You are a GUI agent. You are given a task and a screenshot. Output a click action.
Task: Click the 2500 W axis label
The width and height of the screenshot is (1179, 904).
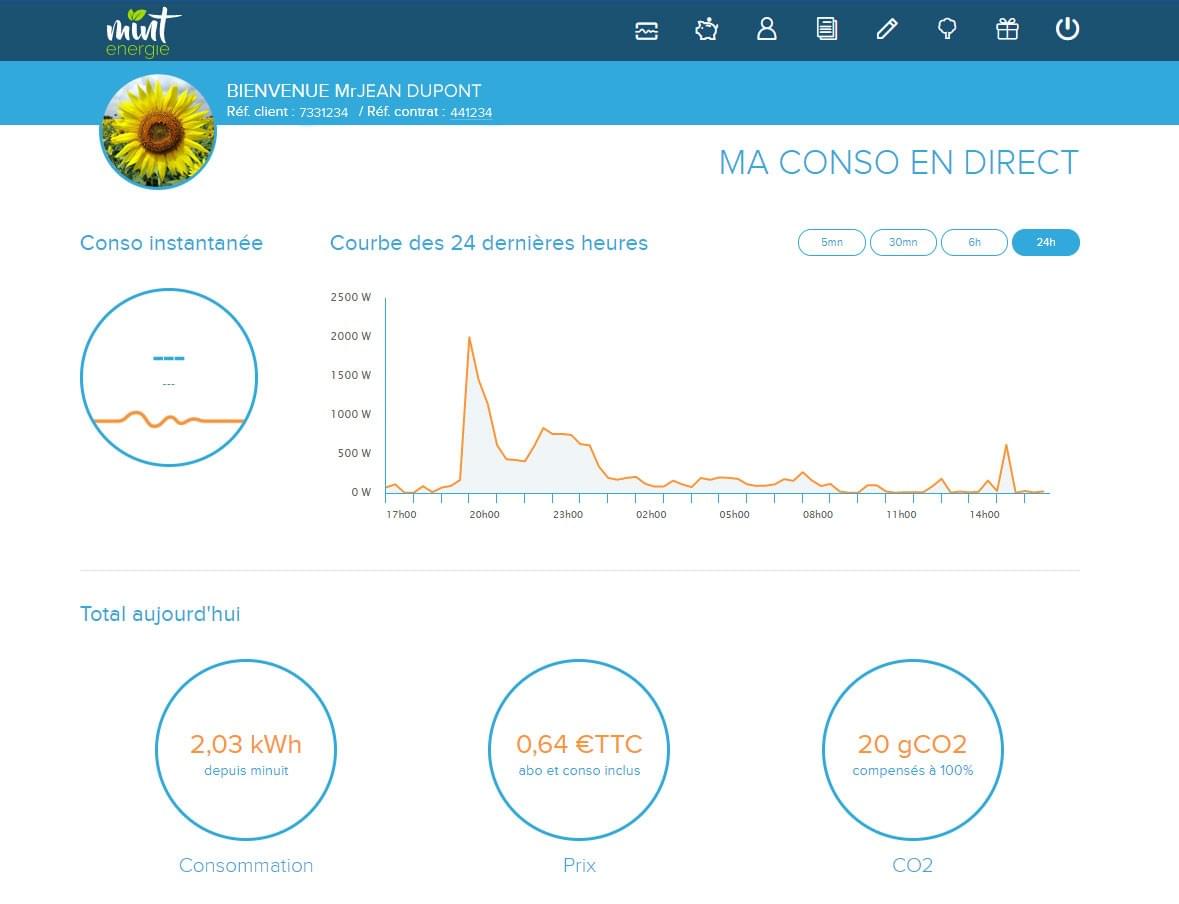point(350,297)
